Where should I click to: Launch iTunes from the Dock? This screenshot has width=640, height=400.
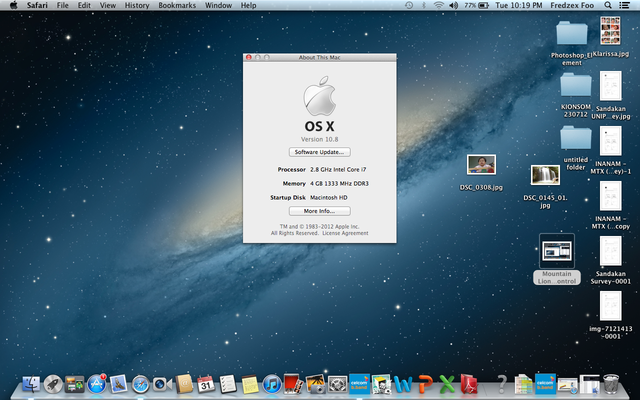click(x=272, y=384)
